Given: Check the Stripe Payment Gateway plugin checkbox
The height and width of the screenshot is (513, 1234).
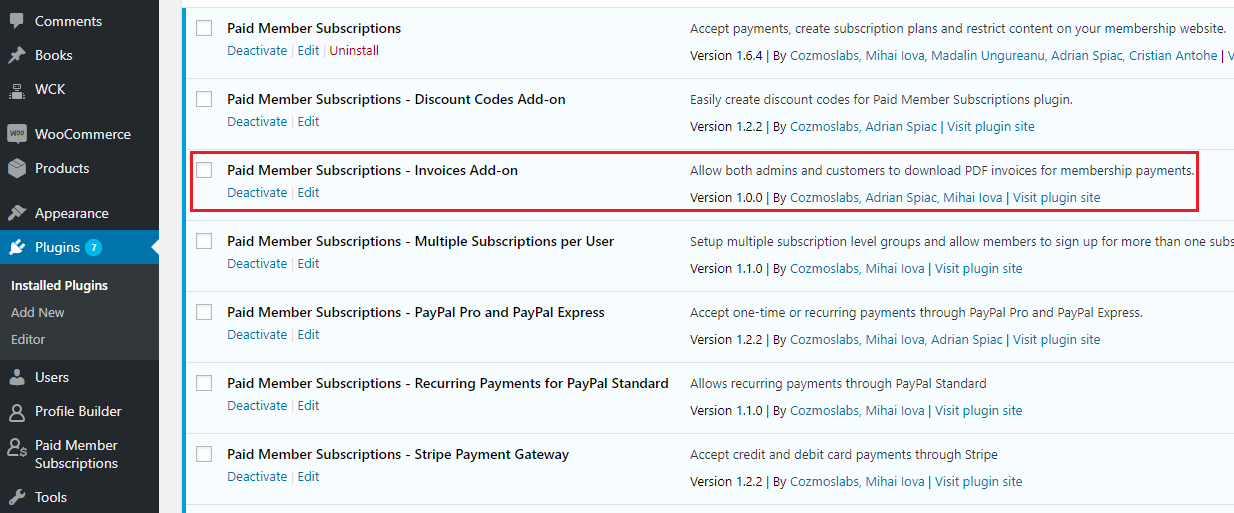Looking at the screenshot, I should click(x=204, y=454).
